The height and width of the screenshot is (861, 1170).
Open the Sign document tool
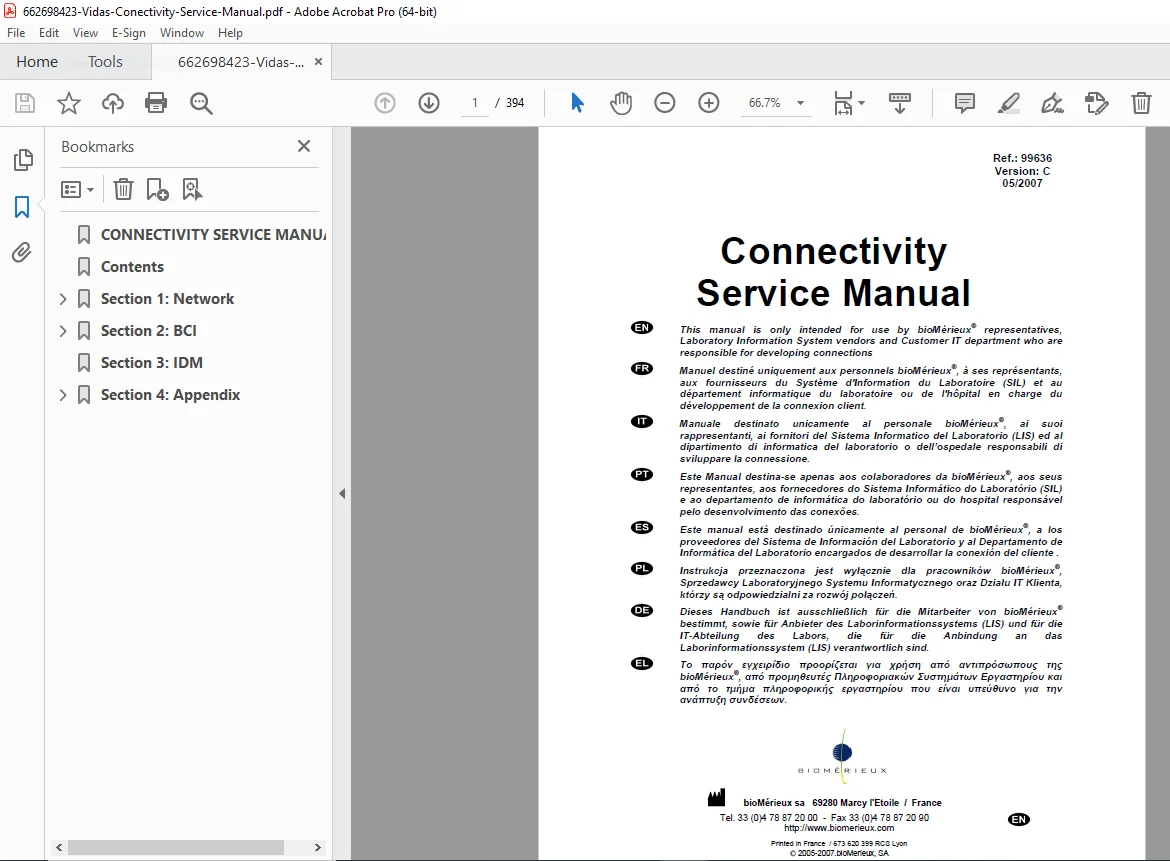(x=1052, y=103)
